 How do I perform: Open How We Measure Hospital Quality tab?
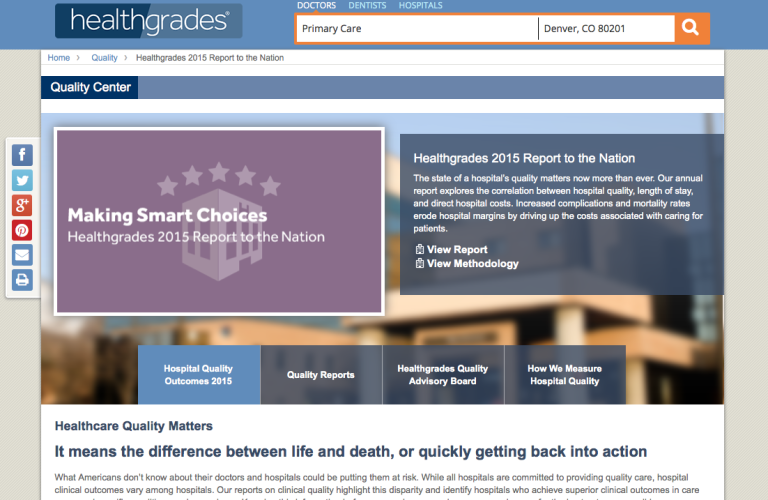[565, 375]
